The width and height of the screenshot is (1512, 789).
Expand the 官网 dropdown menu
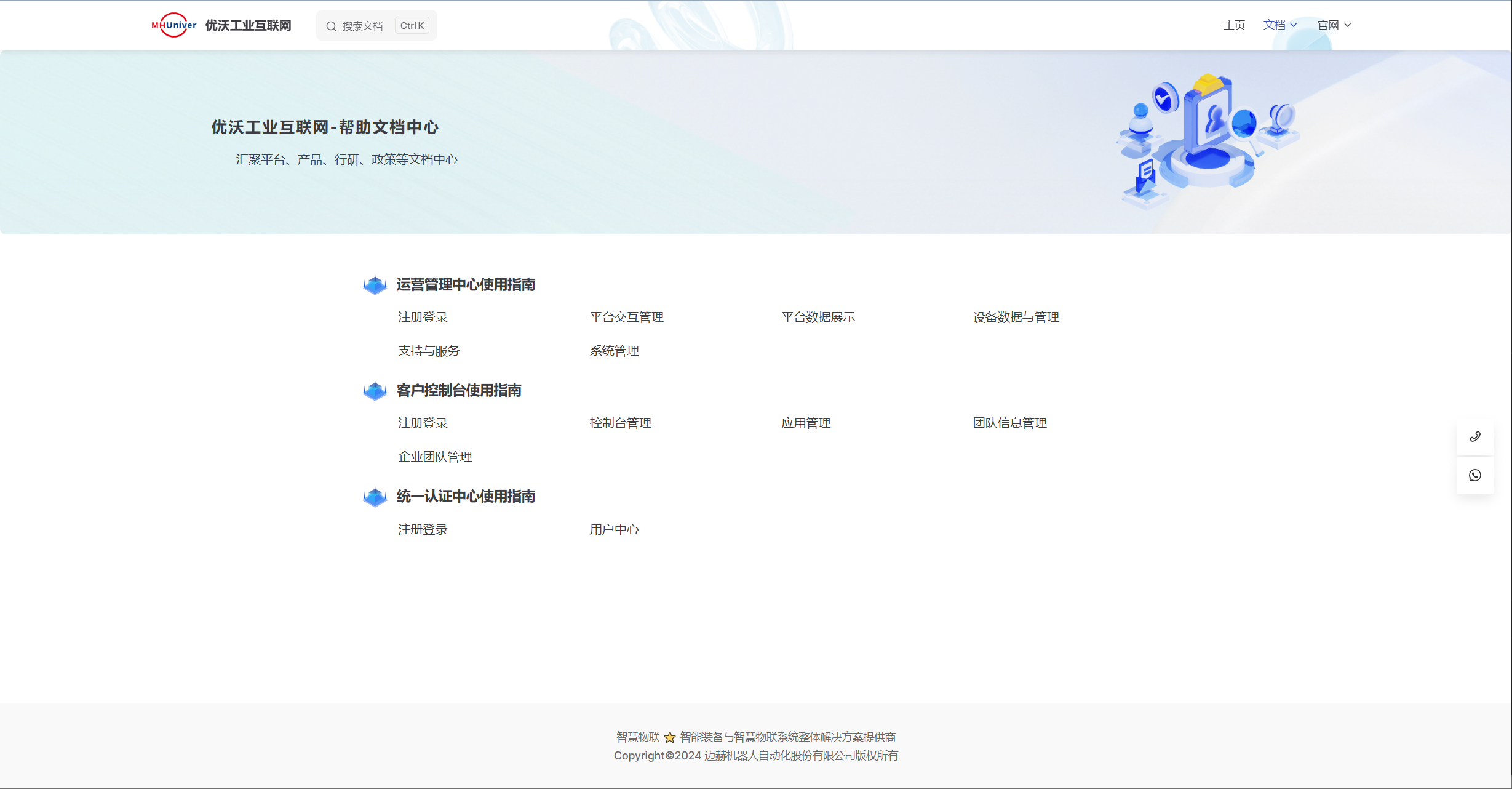(1333, 25)
